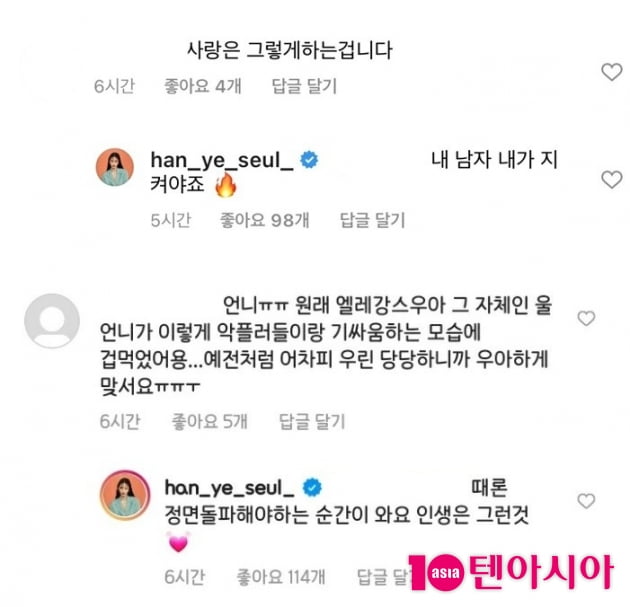Click han_ye_seul_ username in pink heart reply
The width and height of the screenshot is (630, 607).
coord(229,488)
